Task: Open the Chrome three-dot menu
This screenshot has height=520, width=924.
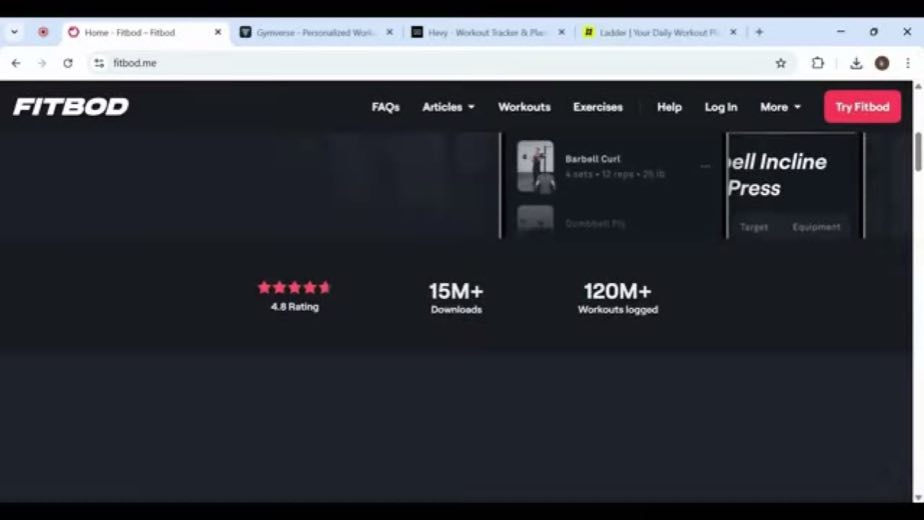Action: [908, 63]
